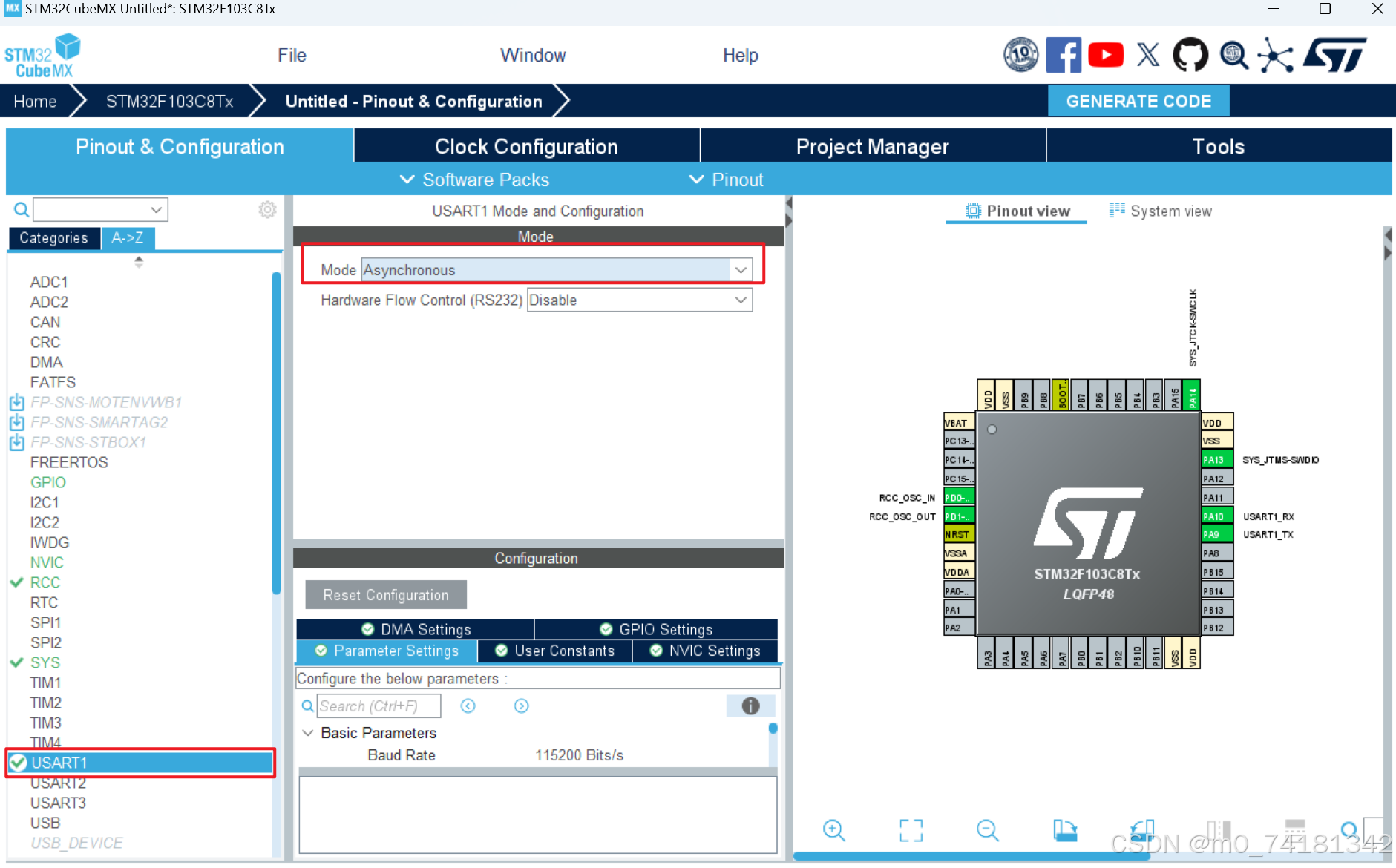Click the globe search icon in header
The image size is (1396, 868).
point(1233,55)
